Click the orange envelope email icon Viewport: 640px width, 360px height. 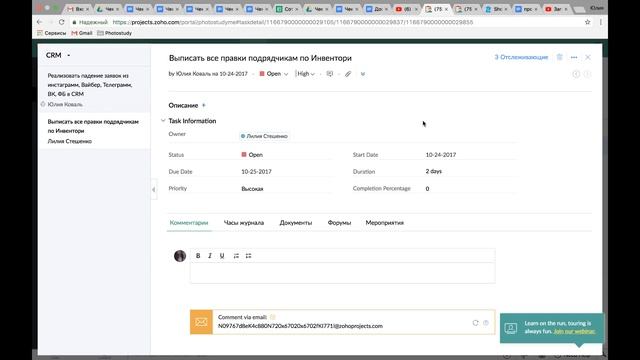[201, 322]
